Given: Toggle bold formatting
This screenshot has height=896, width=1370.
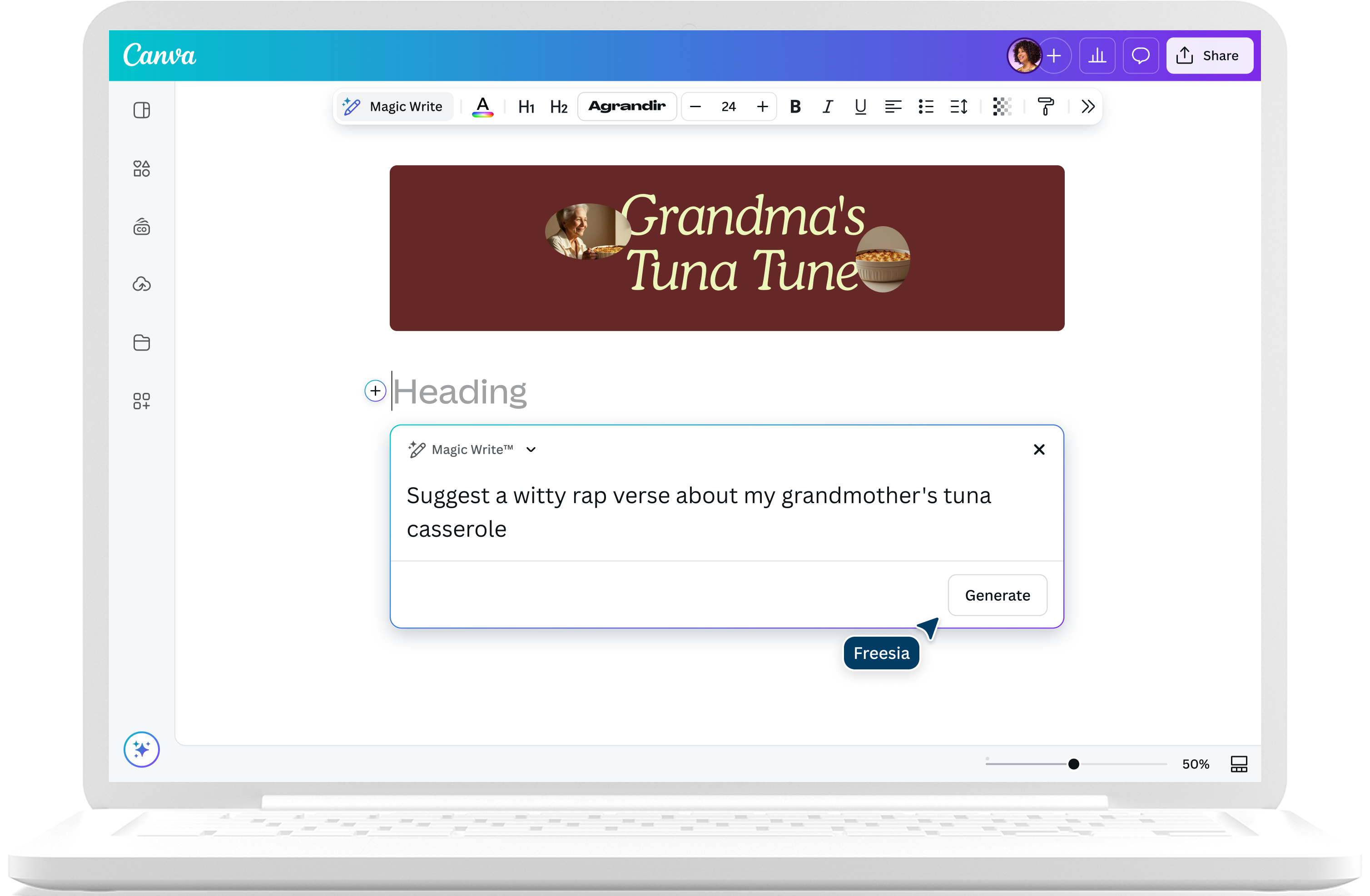Looking at the screenshot, I should (x=795, y=106).
